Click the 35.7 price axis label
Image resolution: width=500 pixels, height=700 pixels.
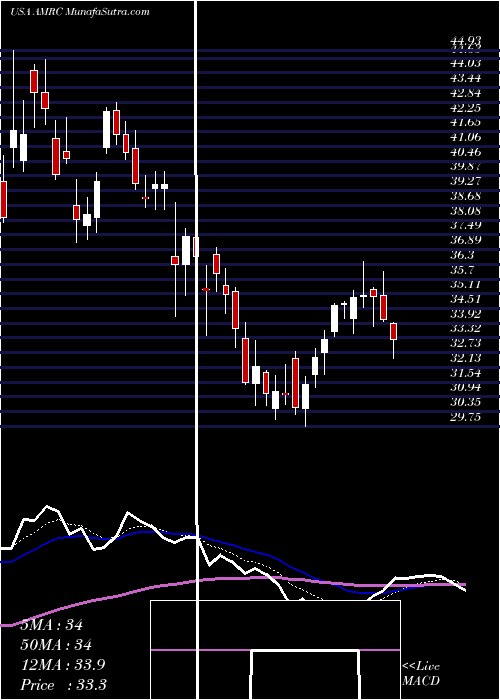tap(462, 270)
